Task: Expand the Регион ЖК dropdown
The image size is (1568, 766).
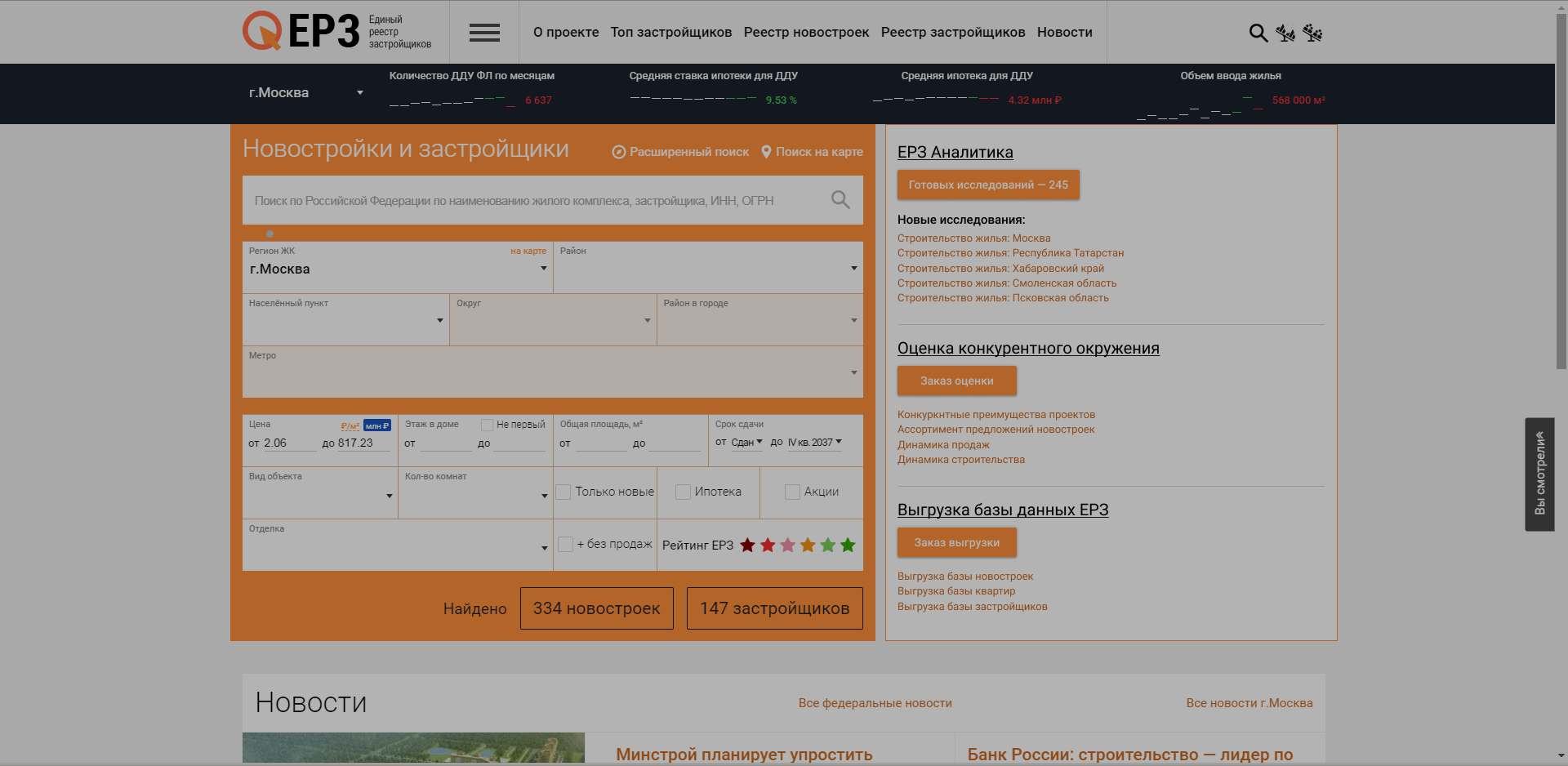Action: 543,269
